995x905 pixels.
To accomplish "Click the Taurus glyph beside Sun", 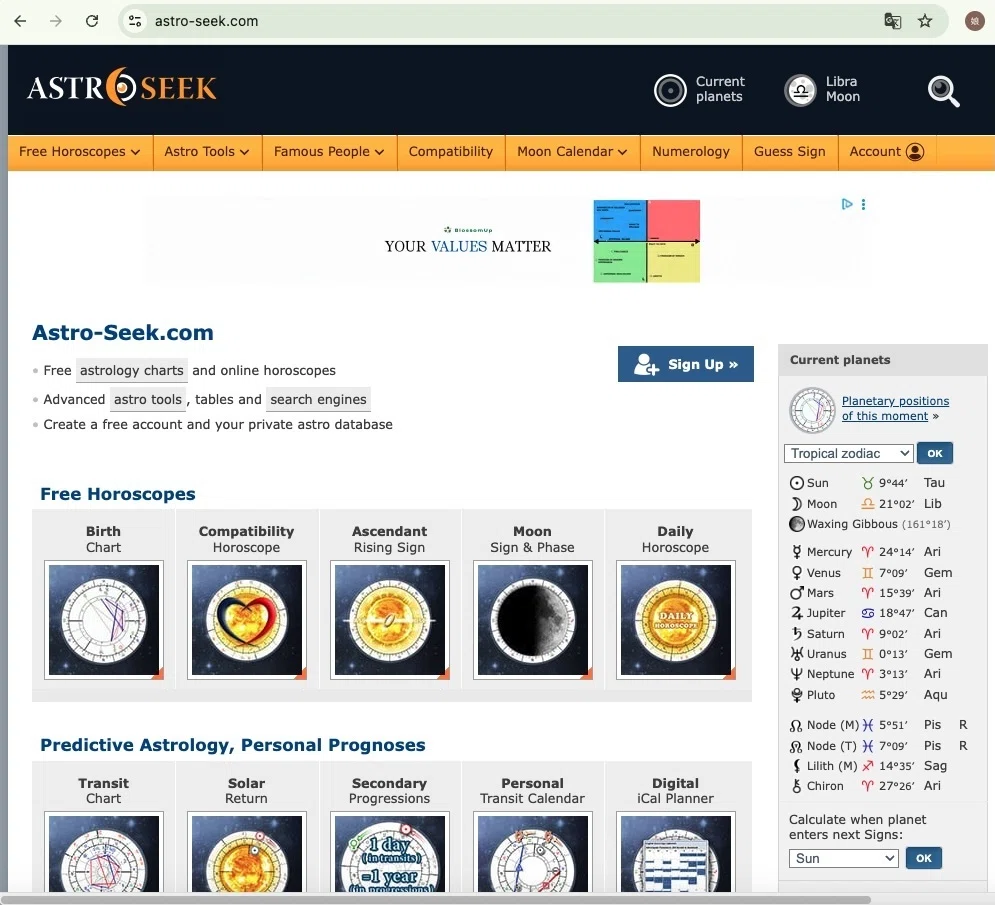I will pyautogui.click(x=867, y=483).
